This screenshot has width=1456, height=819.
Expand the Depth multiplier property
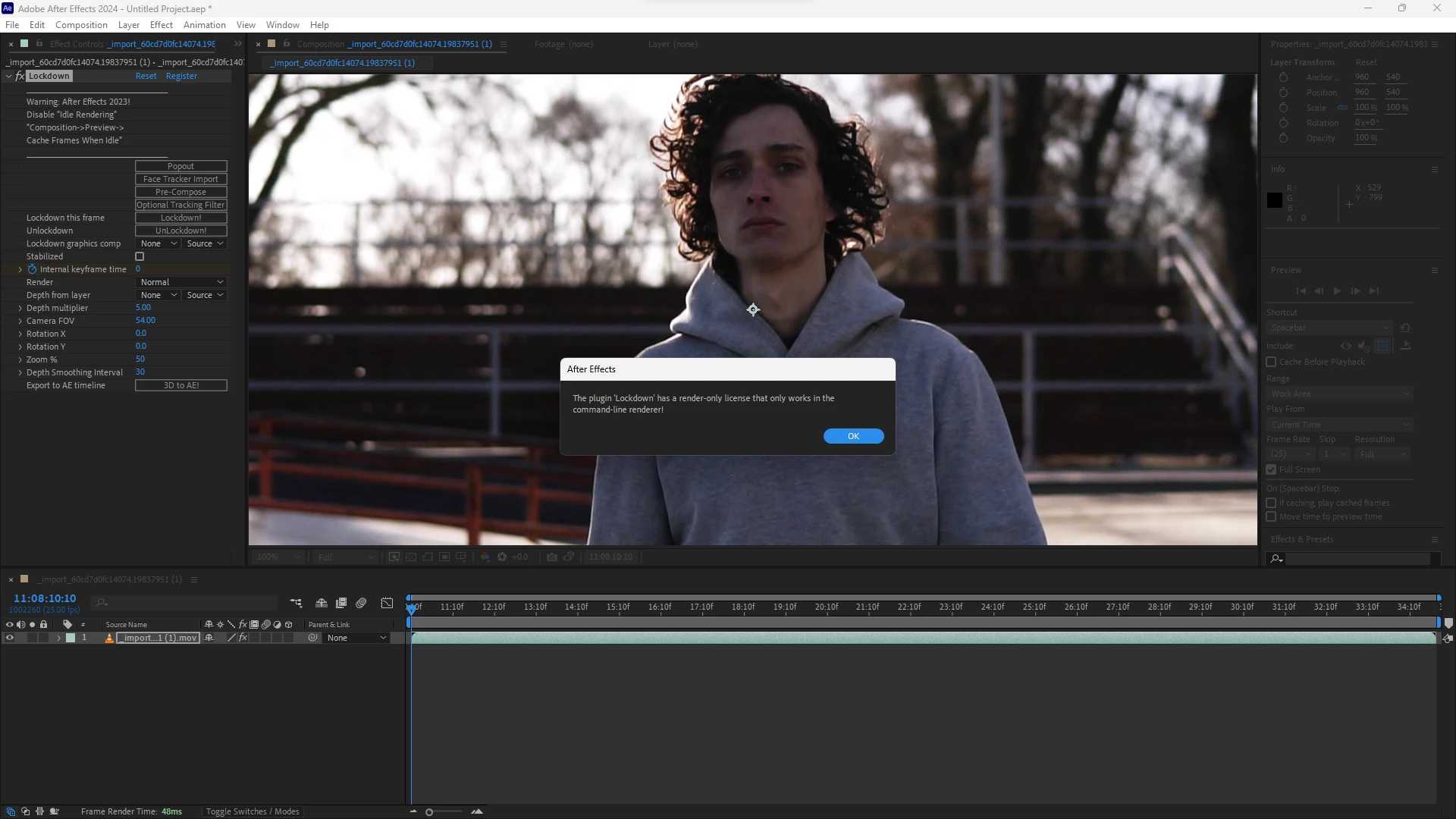[x=20, y=308]
